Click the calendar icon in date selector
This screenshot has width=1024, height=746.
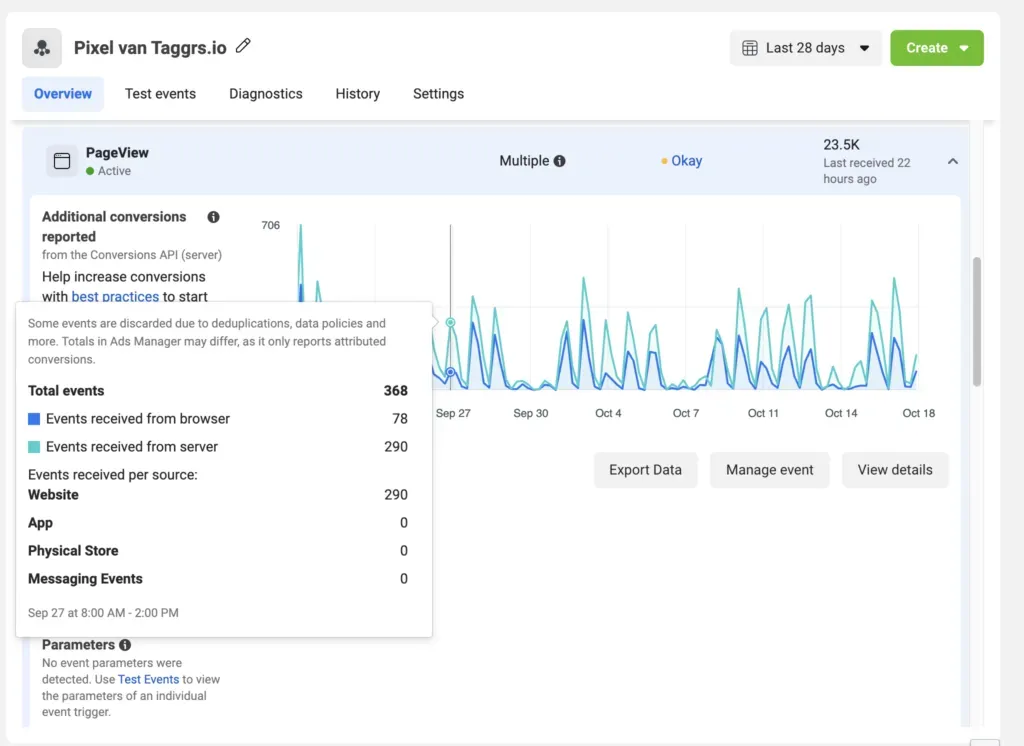750,48
